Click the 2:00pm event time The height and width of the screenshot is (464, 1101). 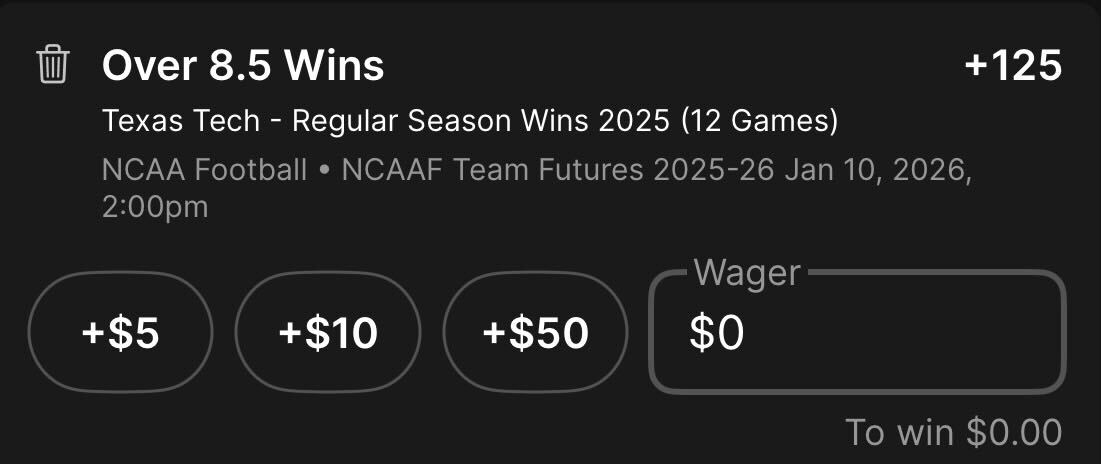pyautogui.click(x=154, y=208)
